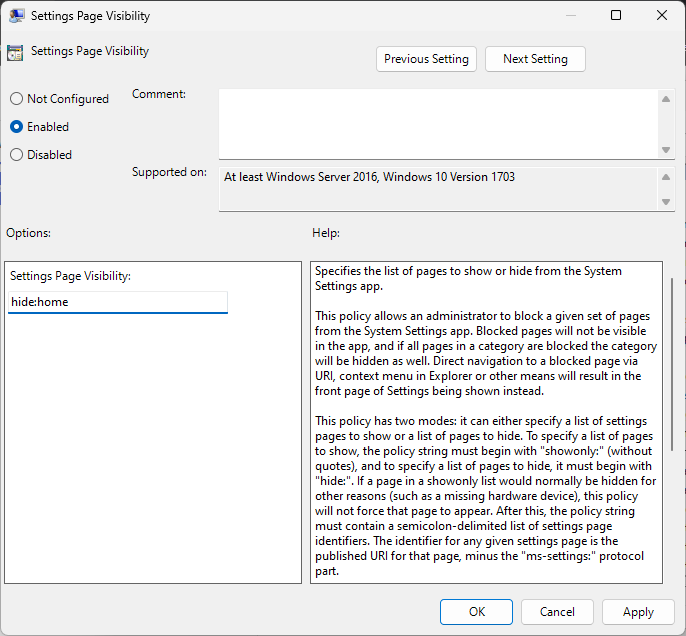Click the 'Help:' label

(x=326, y=233)
